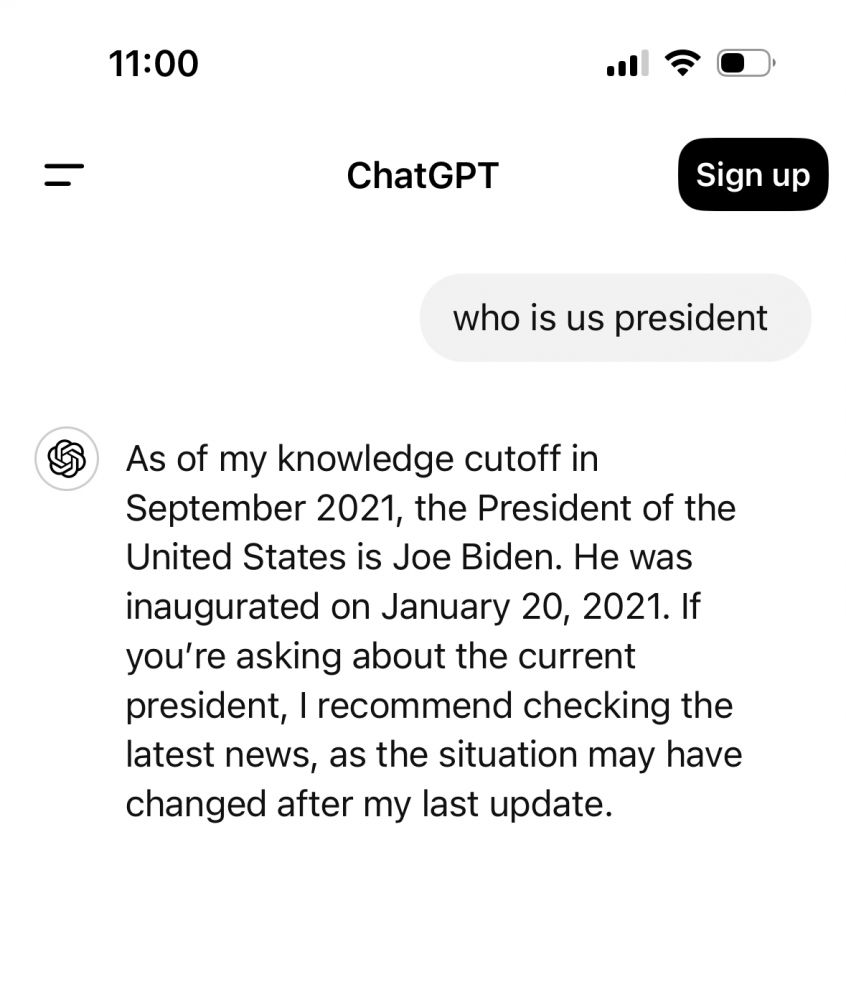Tap the Wi-Fi status icon
Image resolution: width=846 pixels, height=1000 pixels.
click(682, 63)
